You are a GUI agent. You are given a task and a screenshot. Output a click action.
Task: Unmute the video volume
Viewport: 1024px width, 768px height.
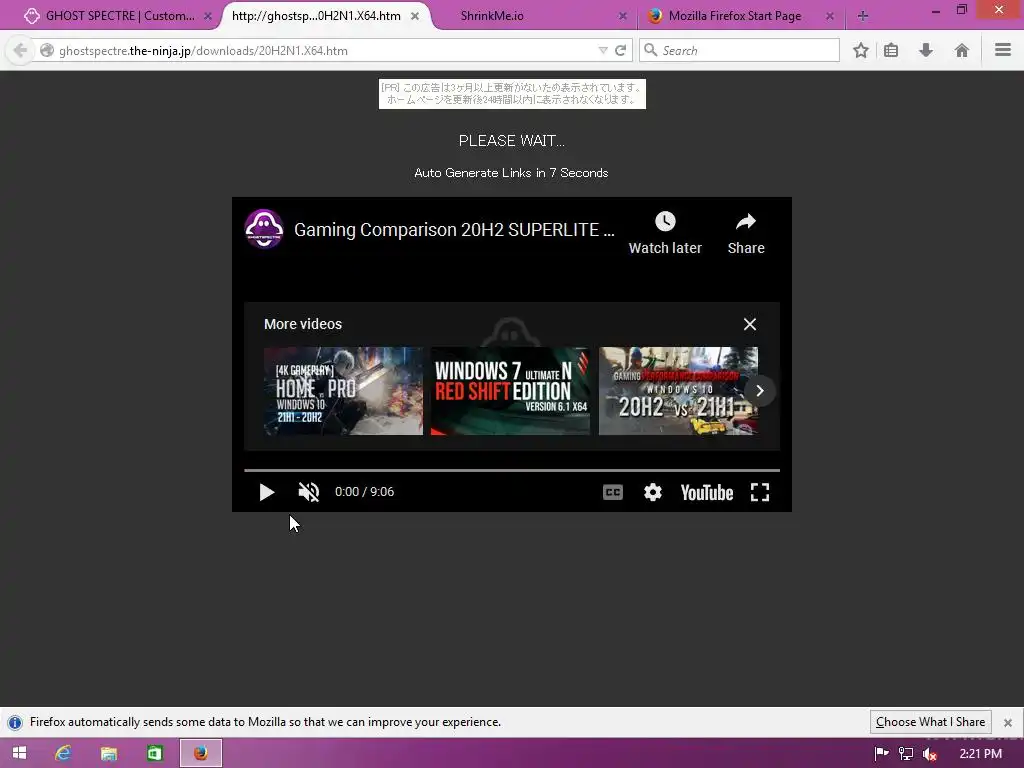click(x=309, y=492)
